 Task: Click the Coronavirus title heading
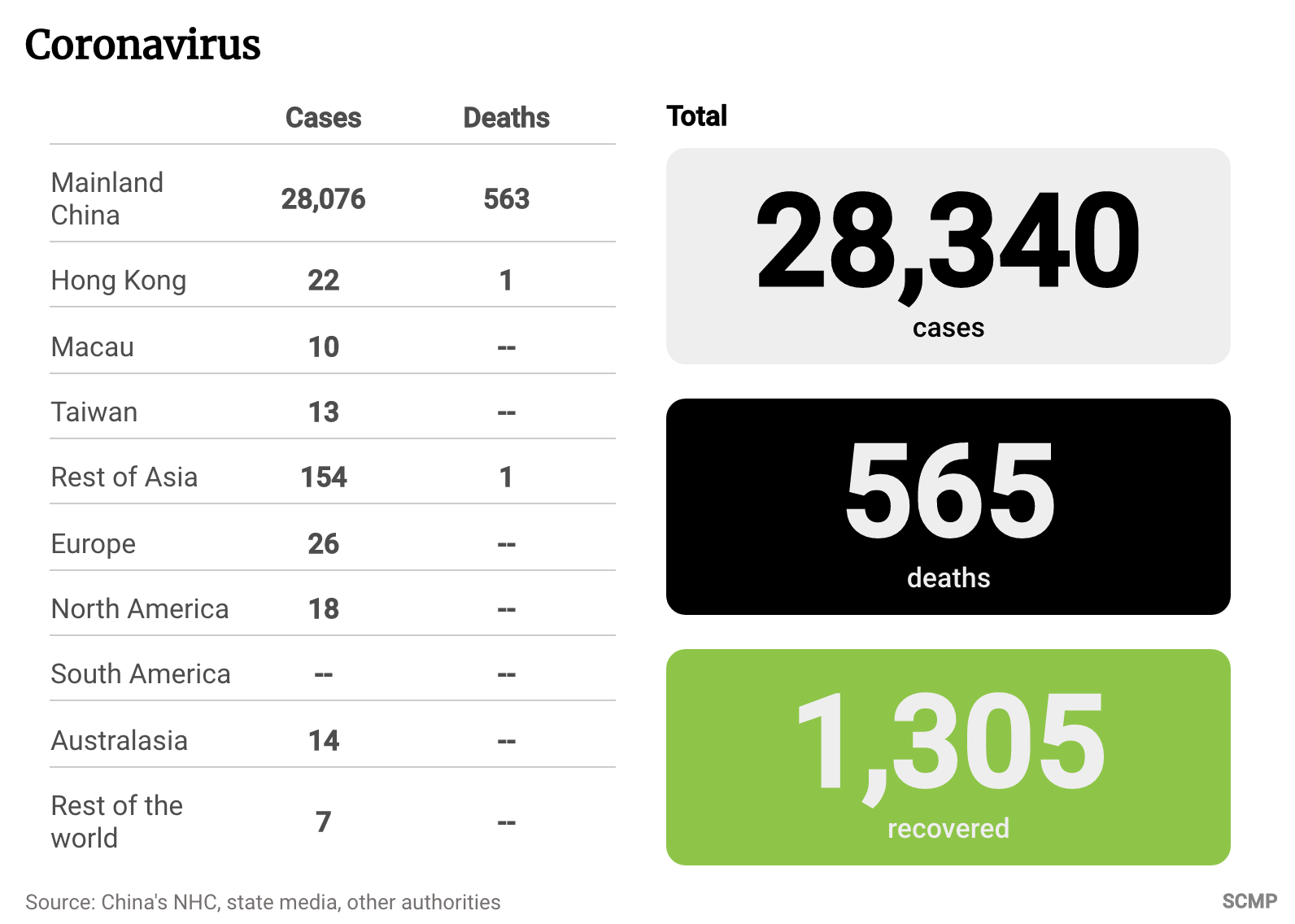tap(142, 45)
